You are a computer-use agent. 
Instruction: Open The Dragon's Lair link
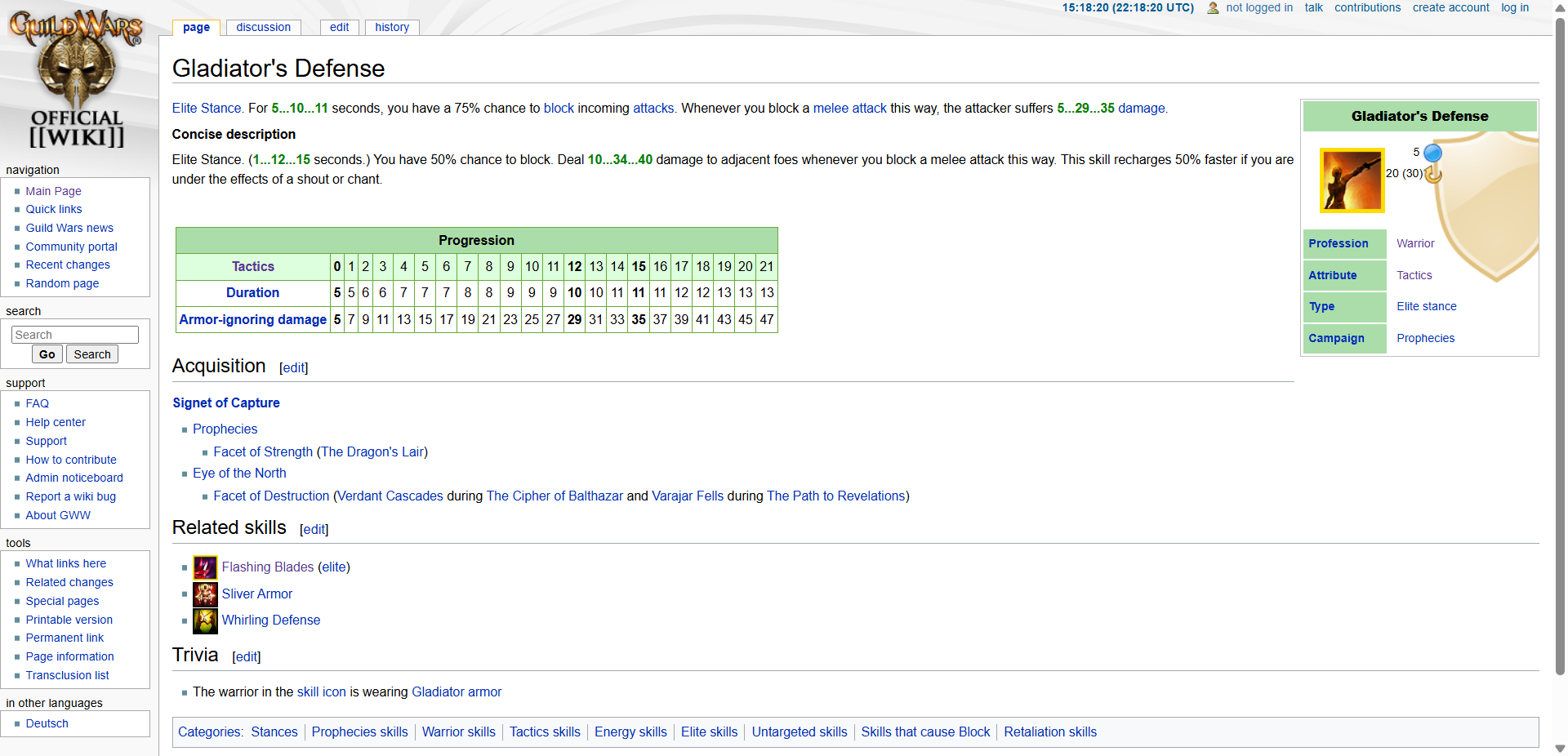pos(372,451)
